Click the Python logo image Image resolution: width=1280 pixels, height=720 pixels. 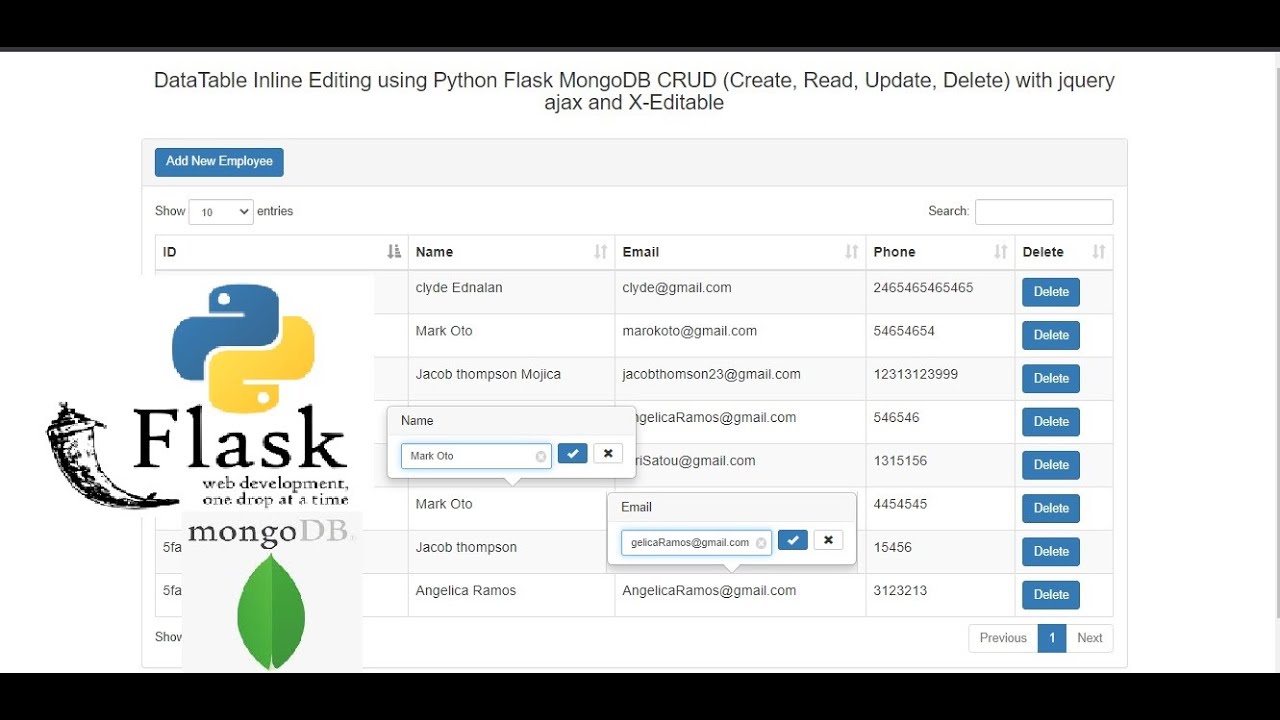[x=243, y=349]
